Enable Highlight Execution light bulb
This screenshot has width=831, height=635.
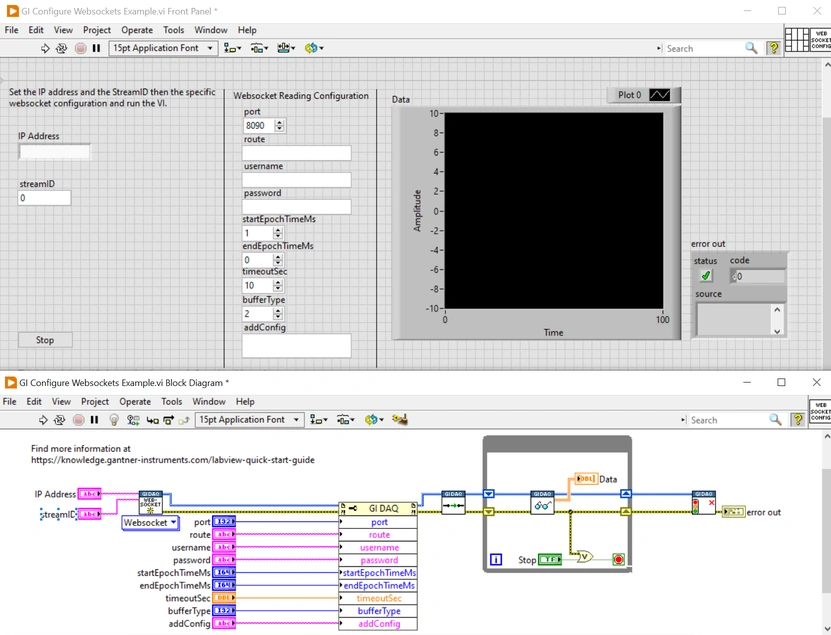pos(112,420)
